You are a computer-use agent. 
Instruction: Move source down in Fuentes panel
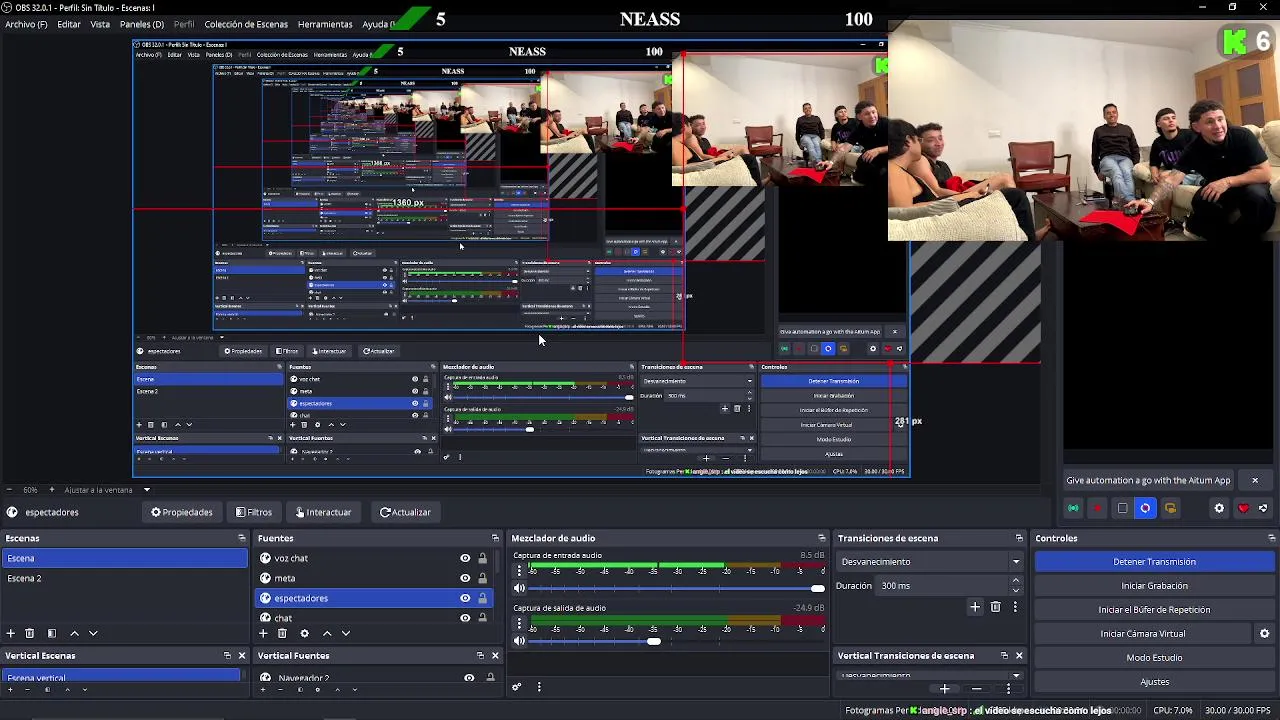(x=346, y=633)
